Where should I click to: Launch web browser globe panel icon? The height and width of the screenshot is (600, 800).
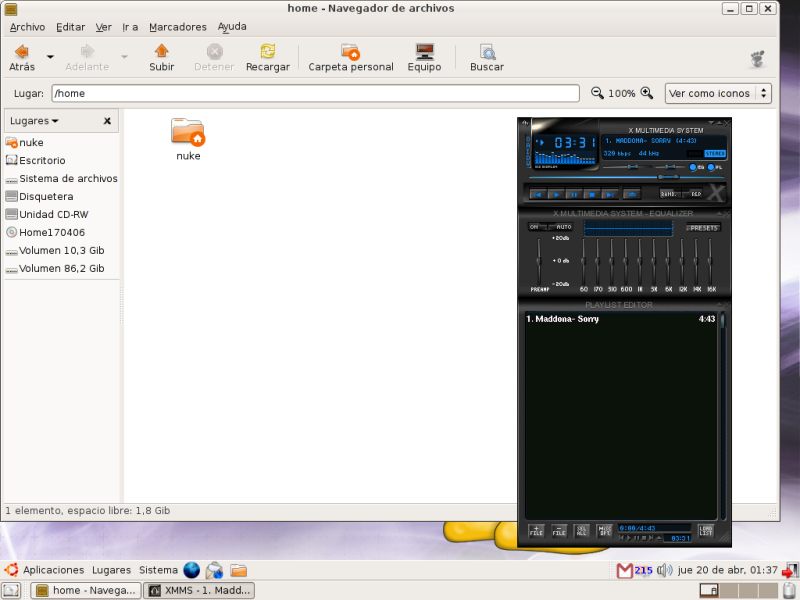tap(192, 570)
